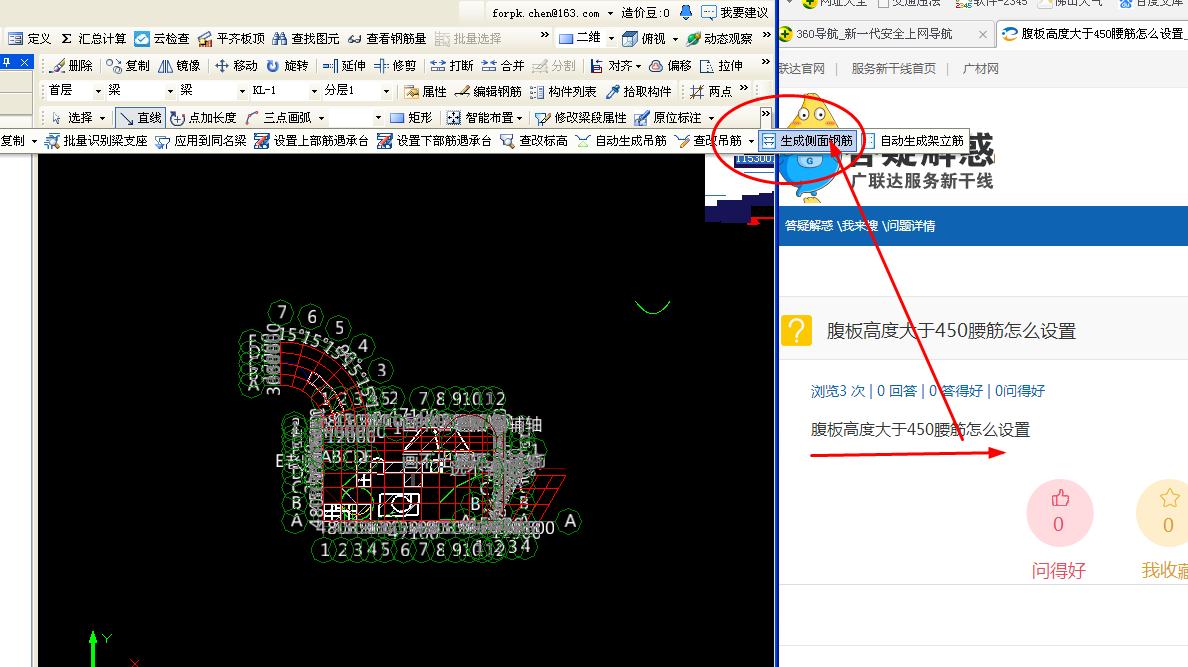This screenshot has width=1188, height=667.
Task: Open the 分层1 layer dropdown
Action: pos(386,91)
